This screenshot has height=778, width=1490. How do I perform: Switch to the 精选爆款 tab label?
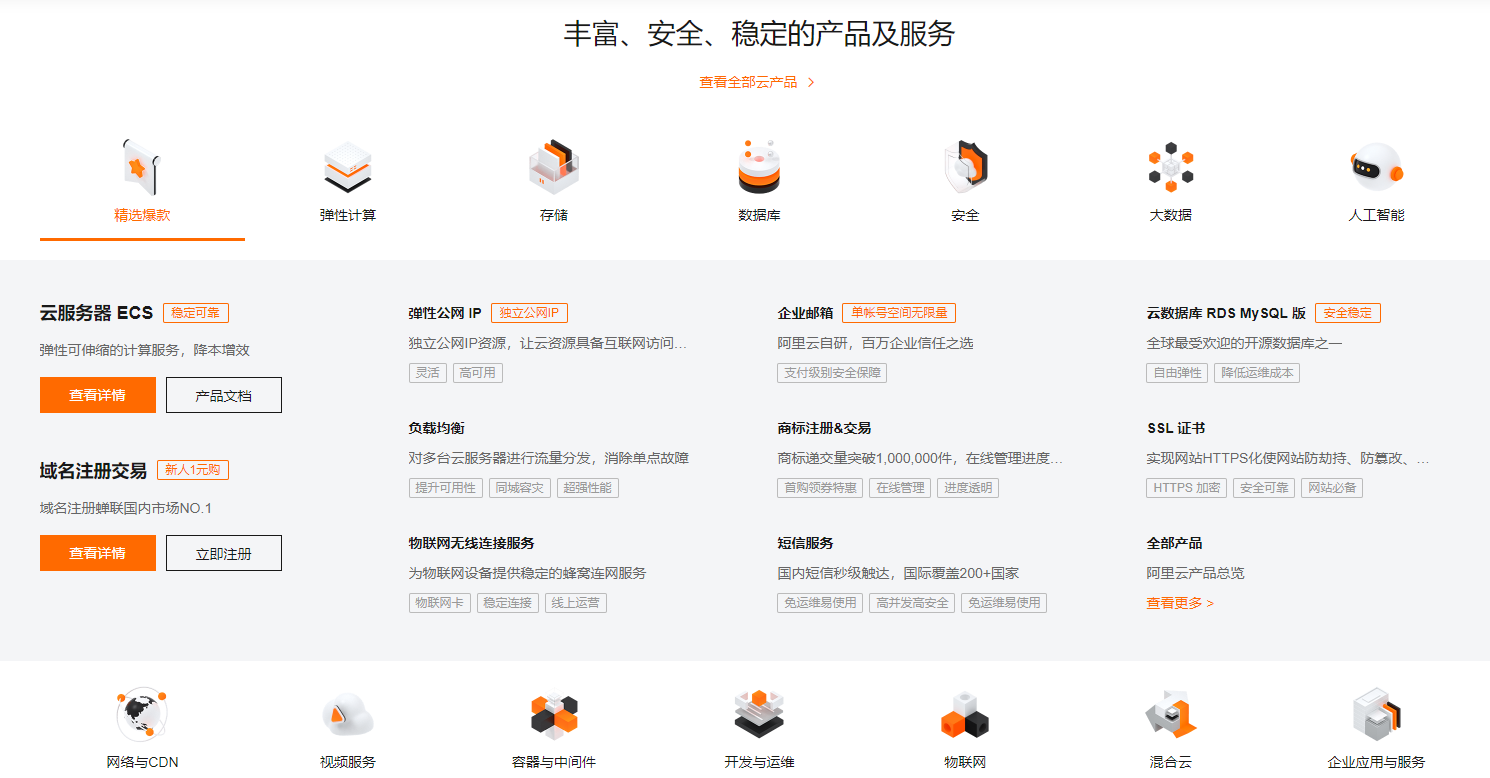(x=142, y=215)
